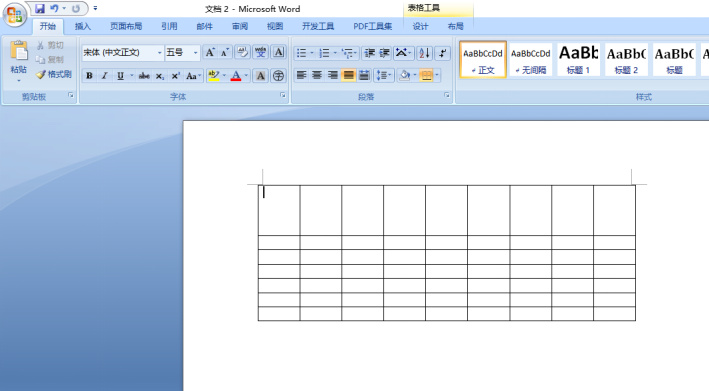Toggle bold formatting

pos(90,76)
